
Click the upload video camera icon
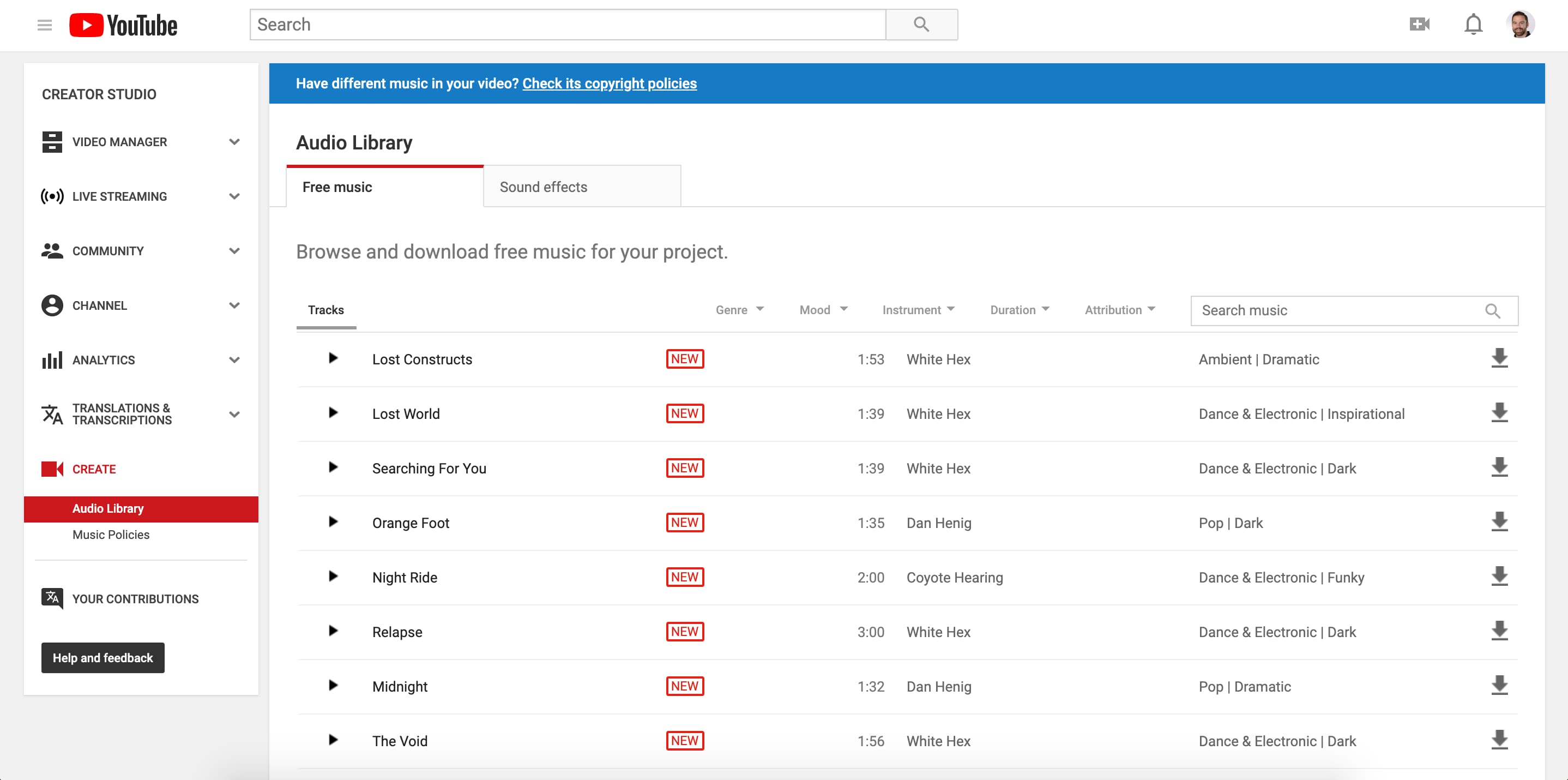[x=1420, y=25]
